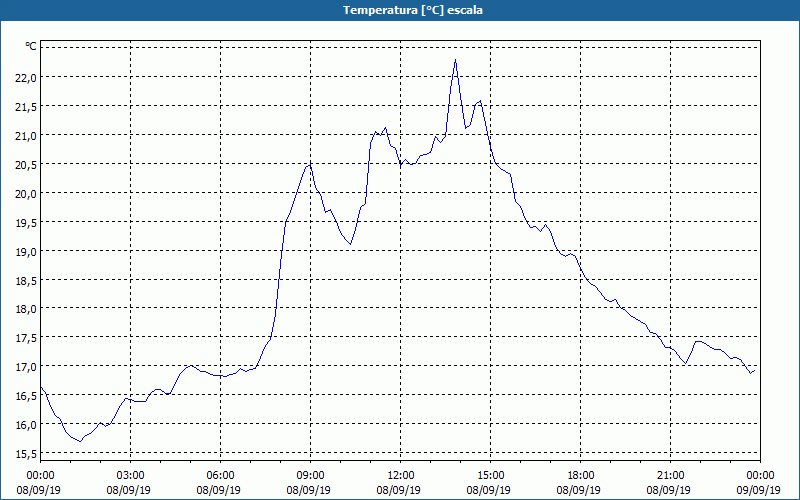Click the 18,5 y-axis label
This screenshot has height=500, width=800.
point(27,280)
